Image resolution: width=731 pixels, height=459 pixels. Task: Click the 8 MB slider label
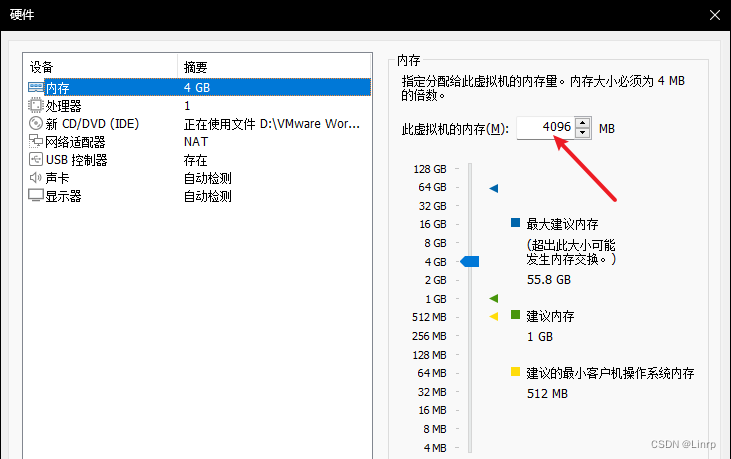click(x=435, y=429)
